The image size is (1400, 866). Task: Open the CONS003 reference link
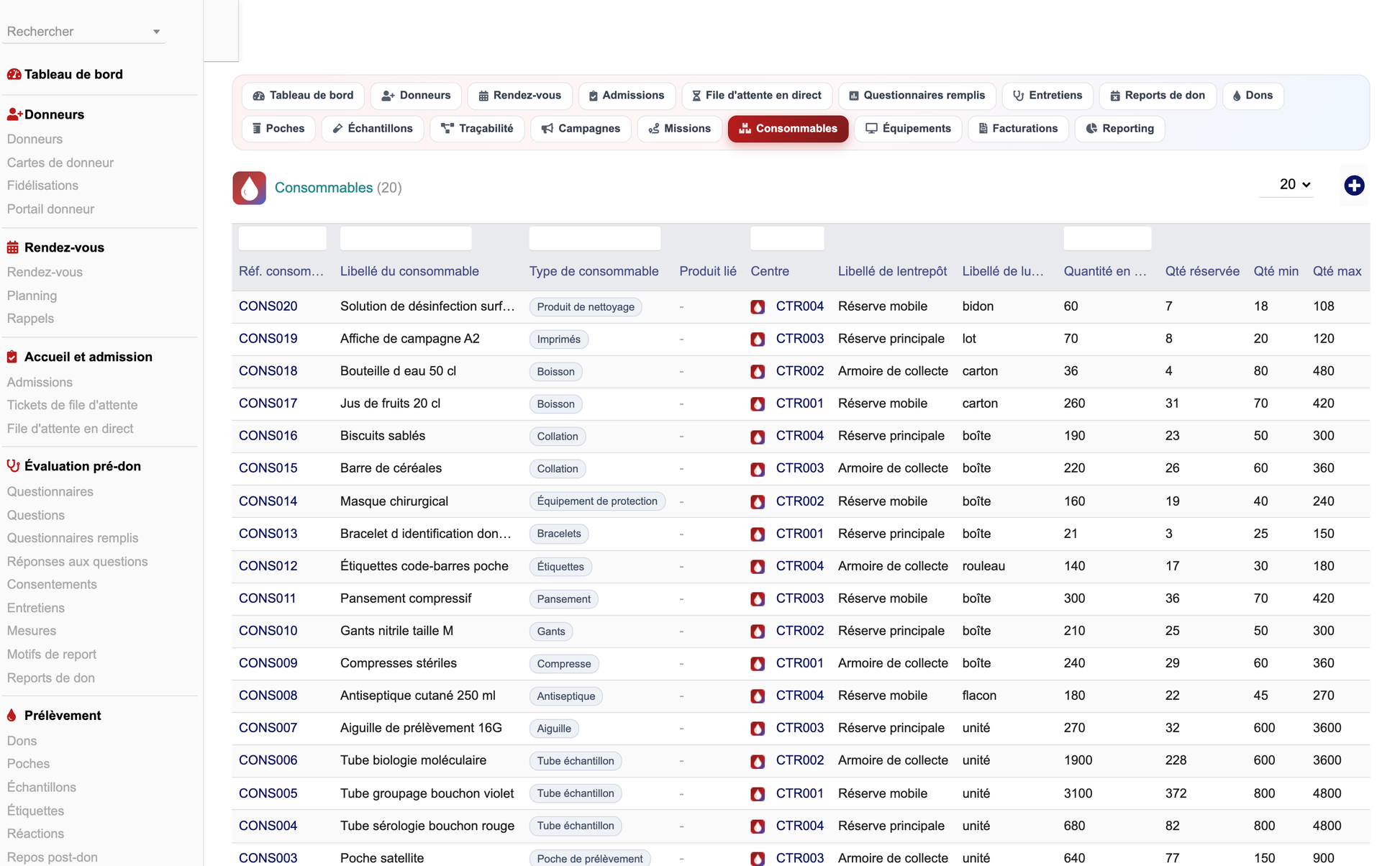pos(268,858)
